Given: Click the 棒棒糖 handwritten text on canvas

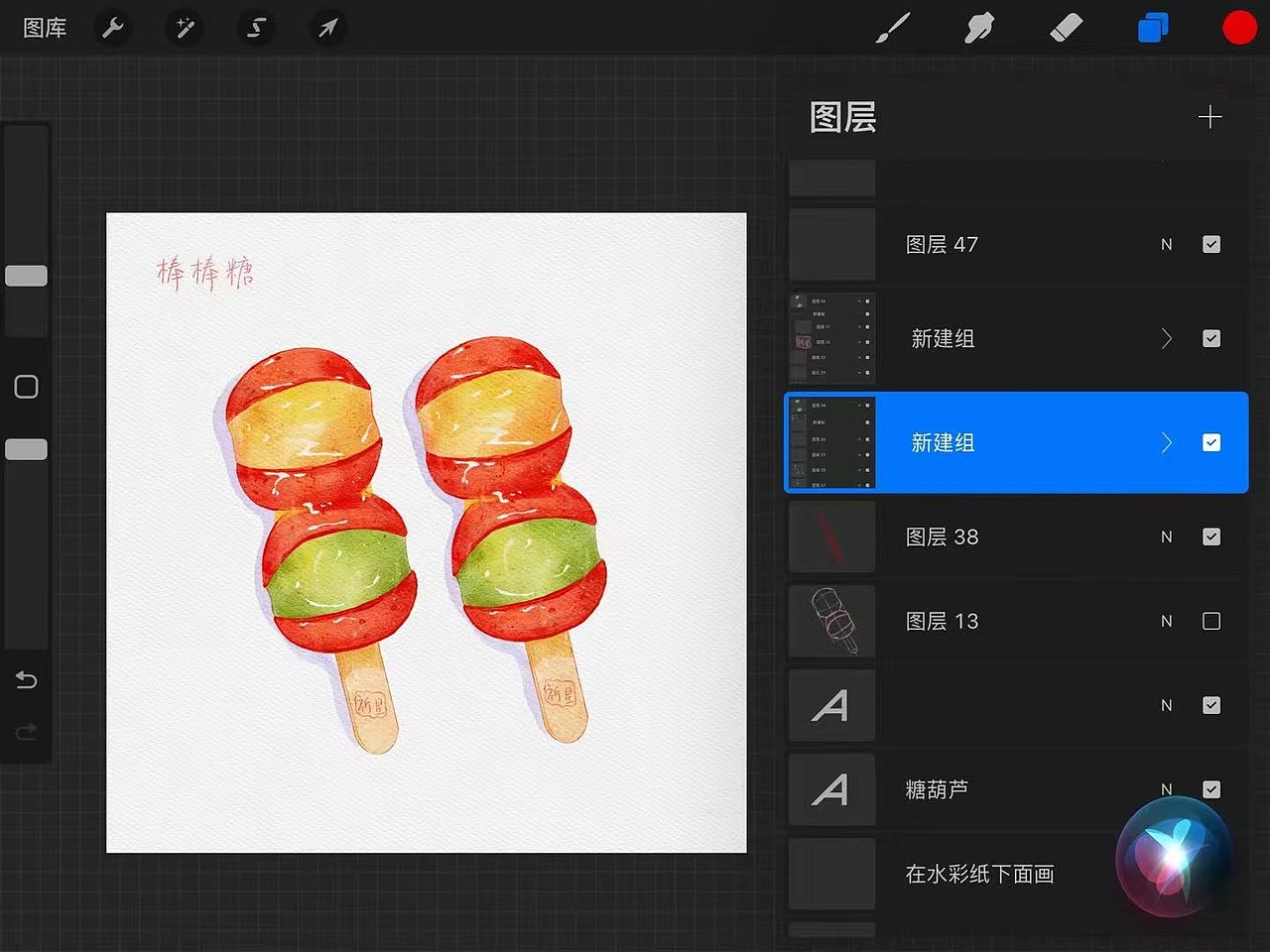Looking at the screenshot, I should [205, 272].
